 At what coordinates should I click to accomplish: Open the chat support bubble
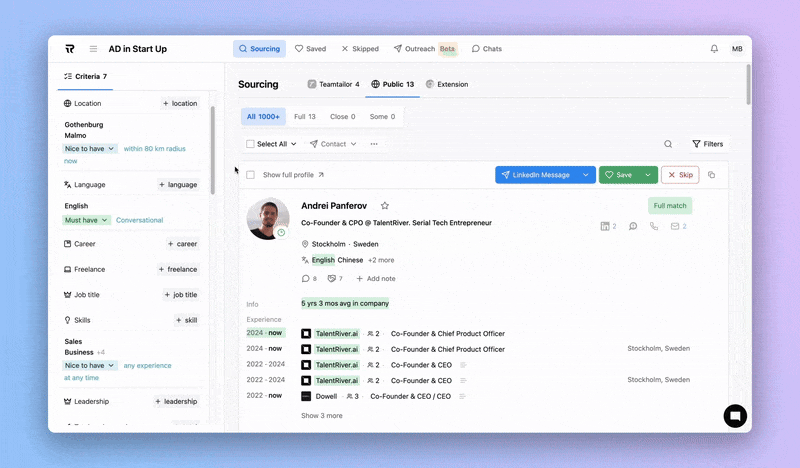[x=735, y=416]
